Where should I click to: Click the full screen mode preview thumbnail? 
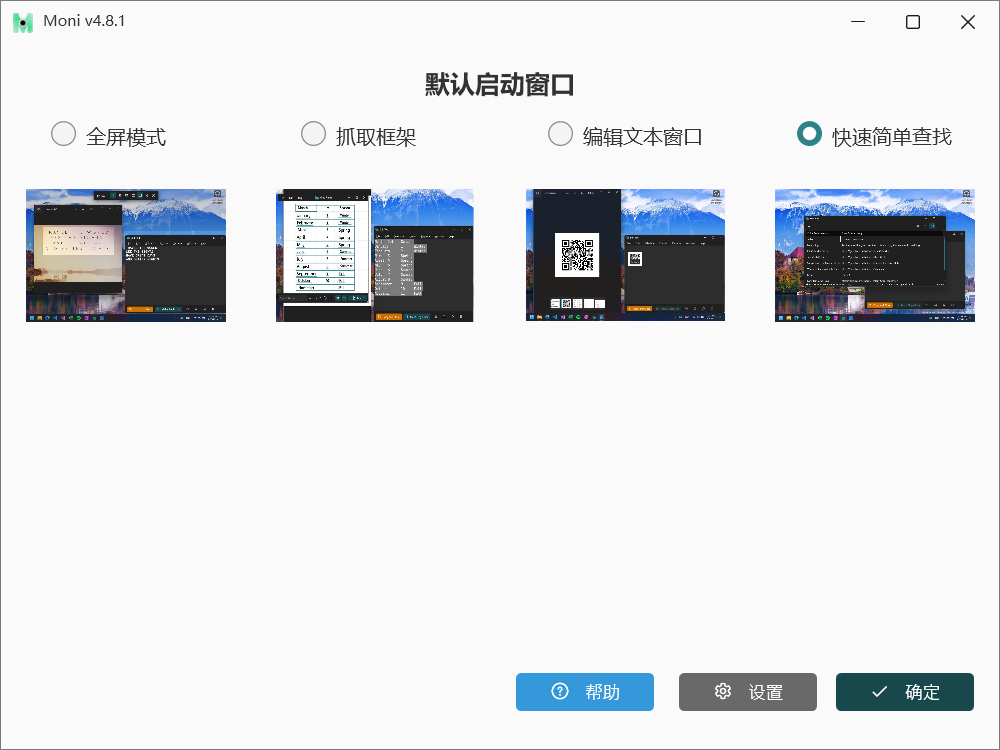[126, 255]
